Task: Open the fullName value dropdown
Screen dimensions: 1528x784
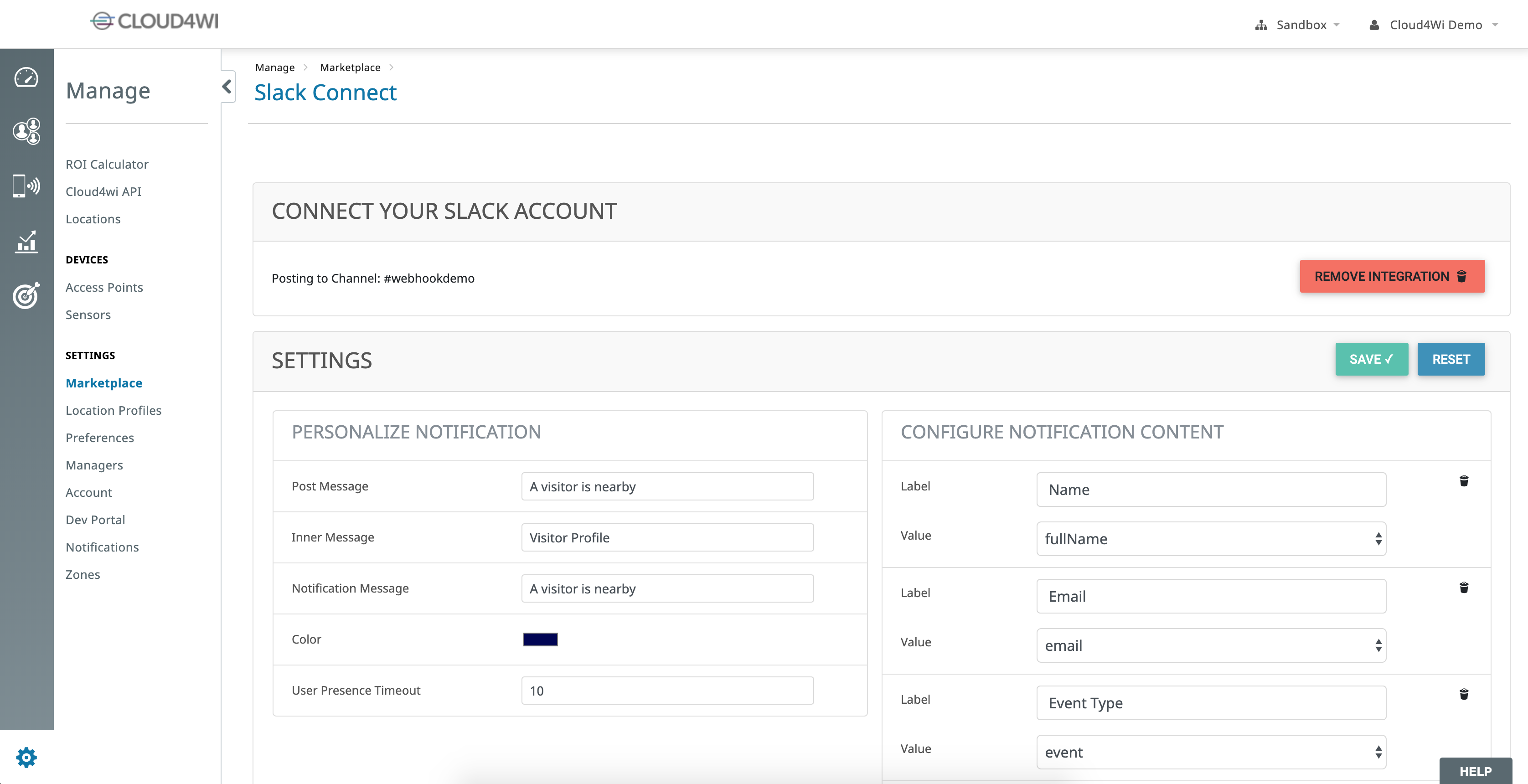Action: (1211, 539)
